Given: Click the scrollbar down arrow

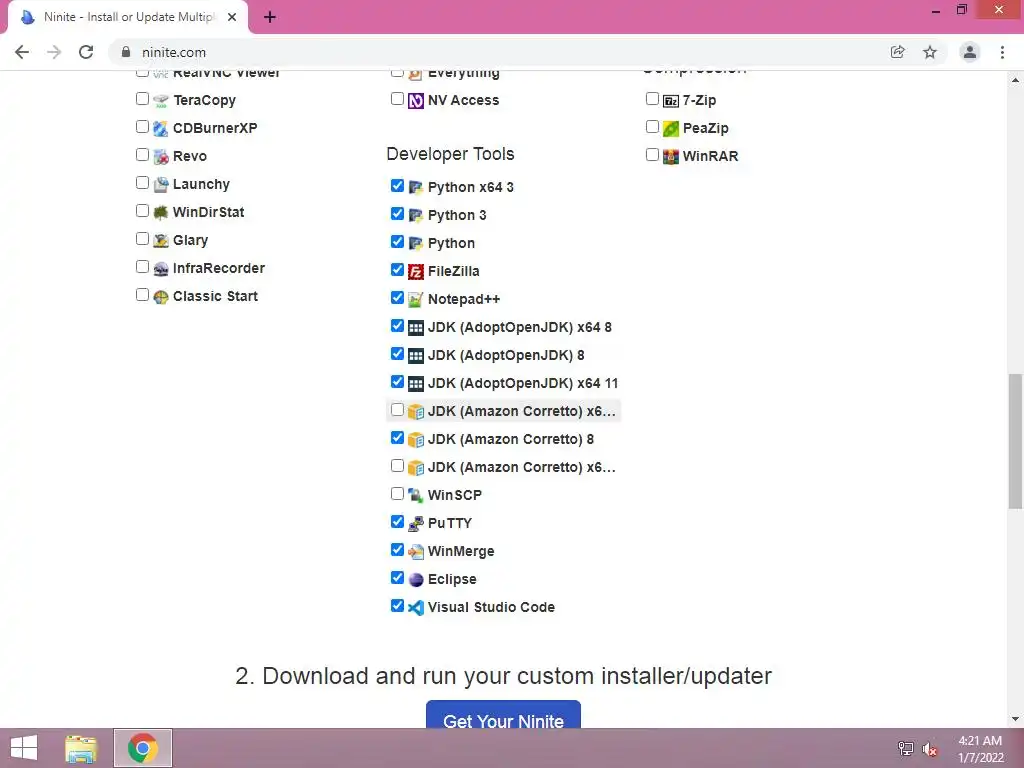Looking at the screenshot, I should click(x=1016, y=720).
